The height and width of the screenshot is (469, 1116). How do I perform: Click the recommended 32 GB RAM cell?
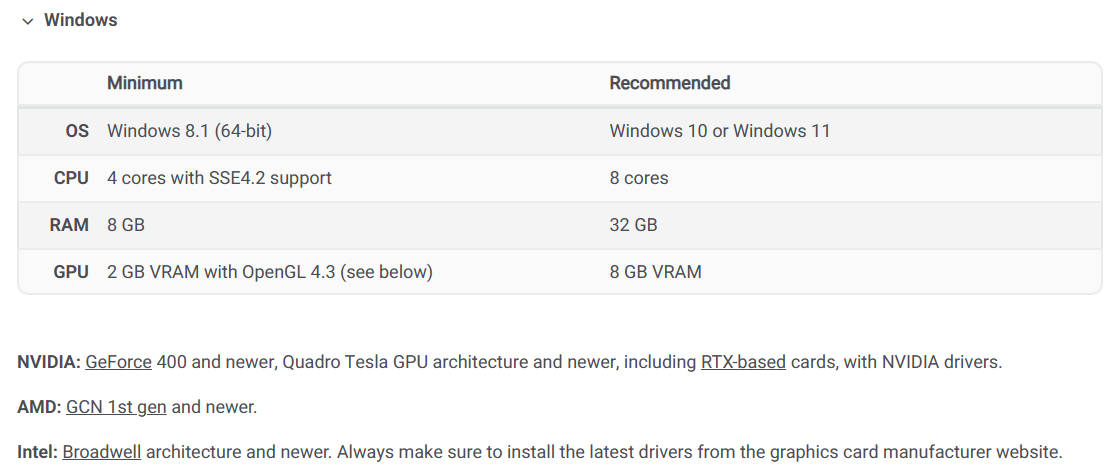(633, 225)
